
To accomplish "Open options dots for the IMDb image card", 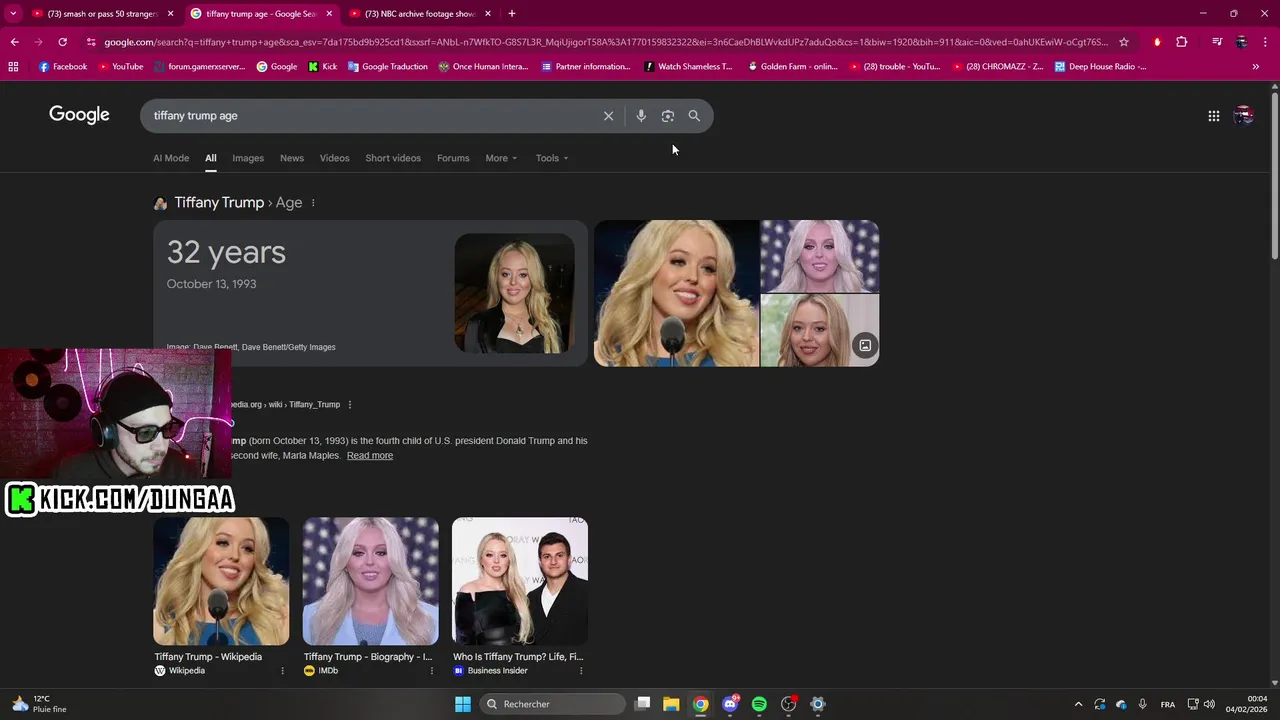I will pyautogui.click(x=432, y=671).
